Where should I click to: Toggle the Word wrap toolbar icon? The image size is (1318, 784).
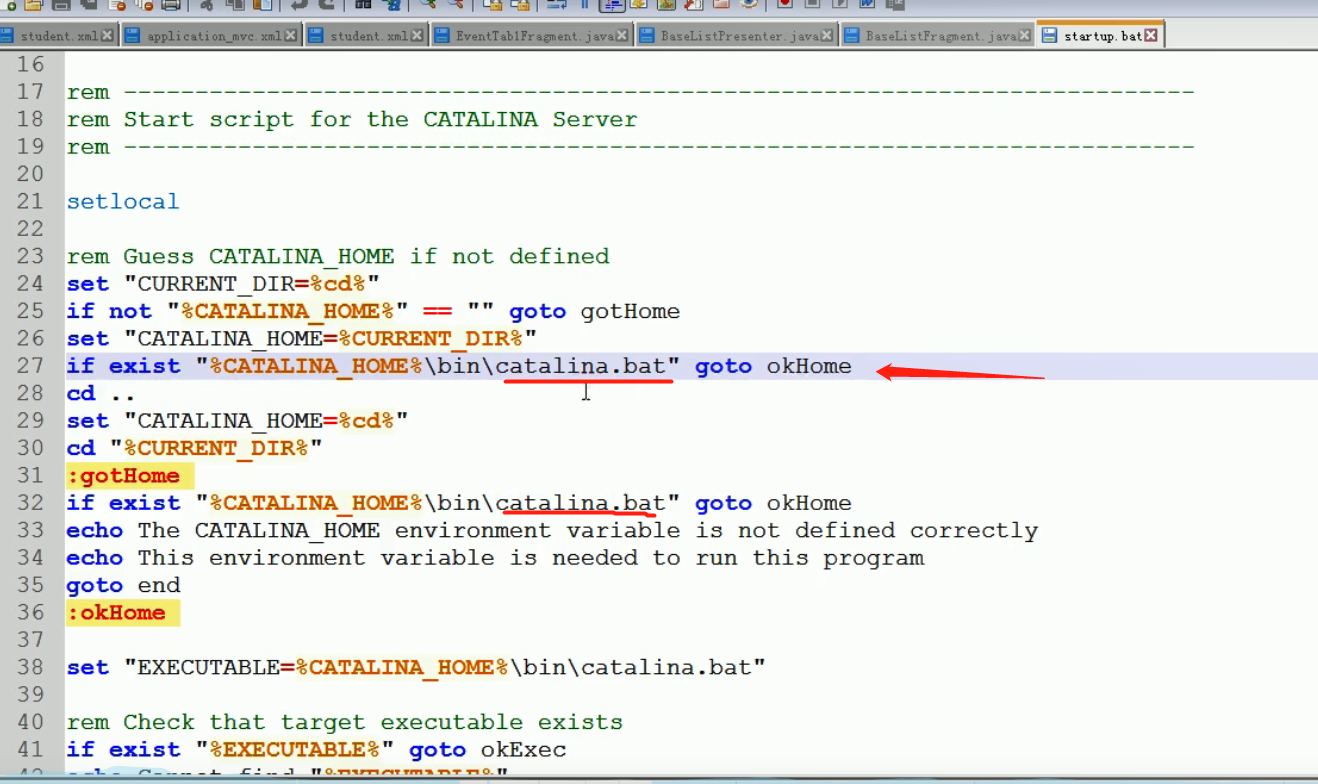[555, 5]
